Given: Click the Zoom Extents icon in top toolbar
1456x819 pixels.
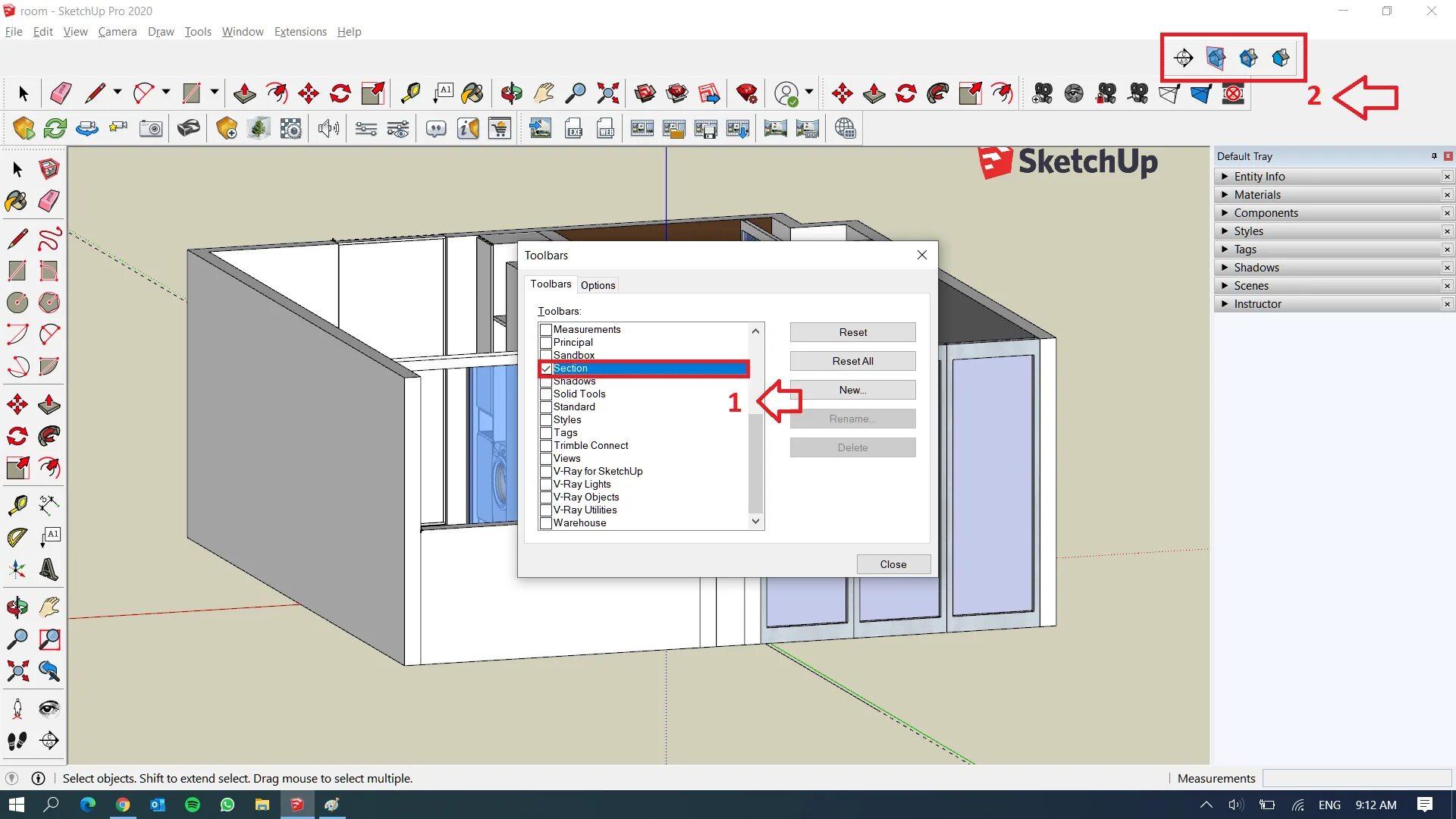Looking at the screenshot, I should pyautogui.click(x=607, y=93).
